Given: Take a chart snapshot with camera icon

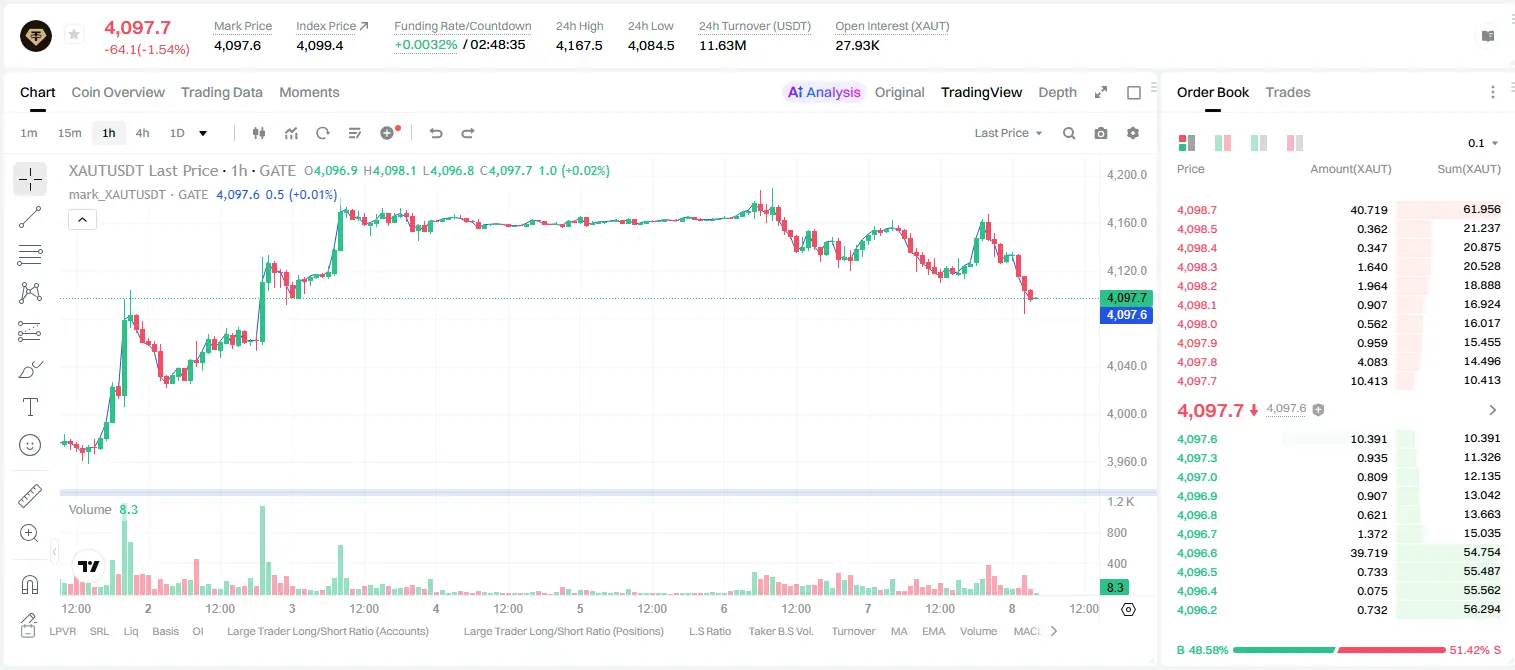Looking at the screenshot, I should [1101, 133].
